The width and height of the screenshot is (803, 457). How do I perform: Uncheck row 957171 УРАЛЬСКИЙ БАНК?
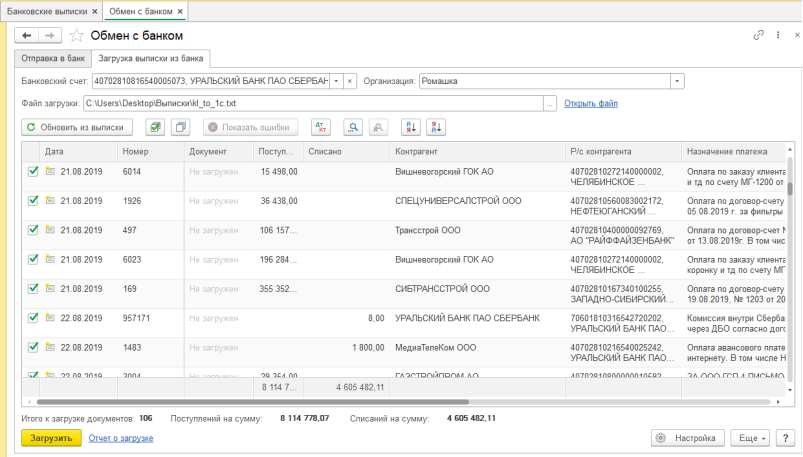coord(33,318)
